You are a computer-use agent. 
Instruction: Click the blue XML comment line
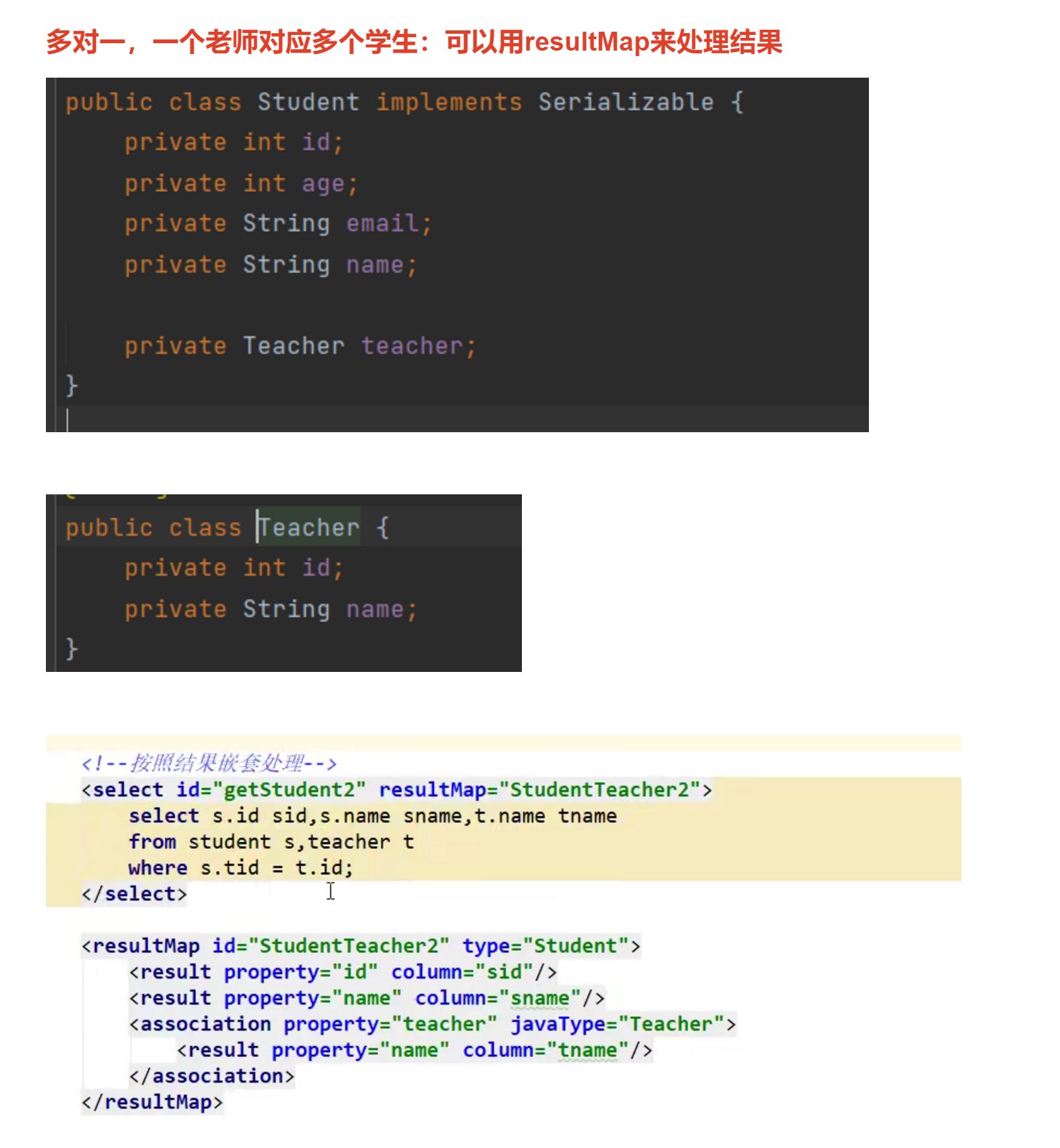coord(209,763)
